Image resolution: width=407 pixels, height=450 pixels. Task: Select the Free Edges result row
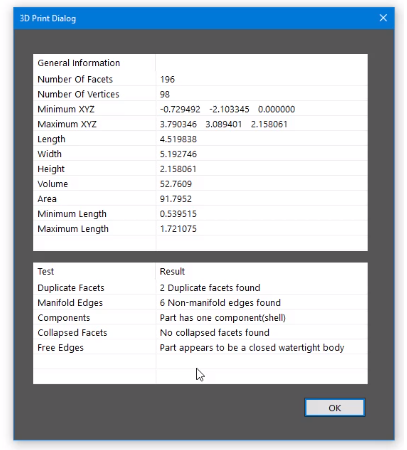click(x=200, y=348)
